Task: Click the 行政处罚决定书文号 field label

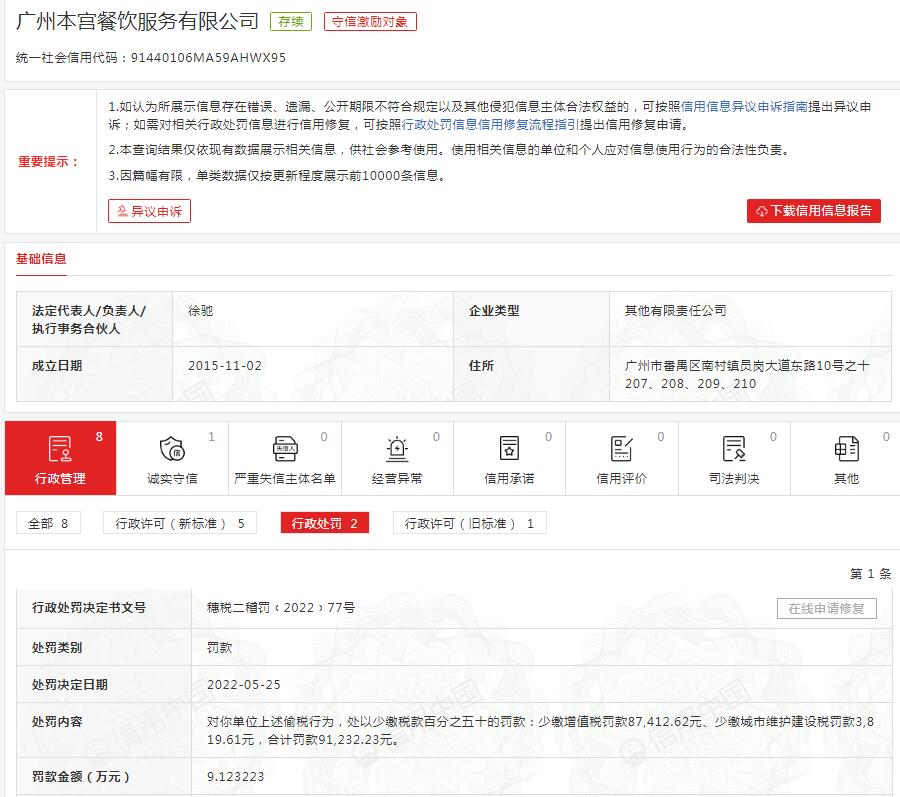Action: [x=89, y=608]
